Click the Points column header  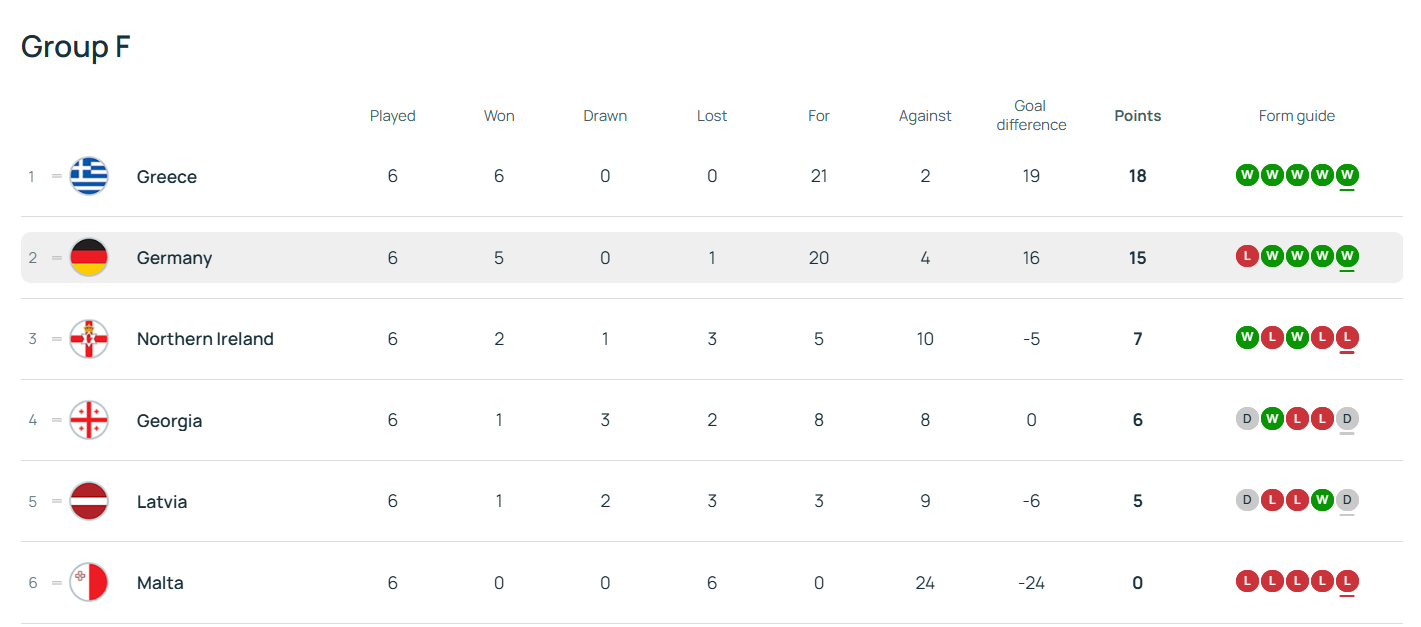(1137, 116)
